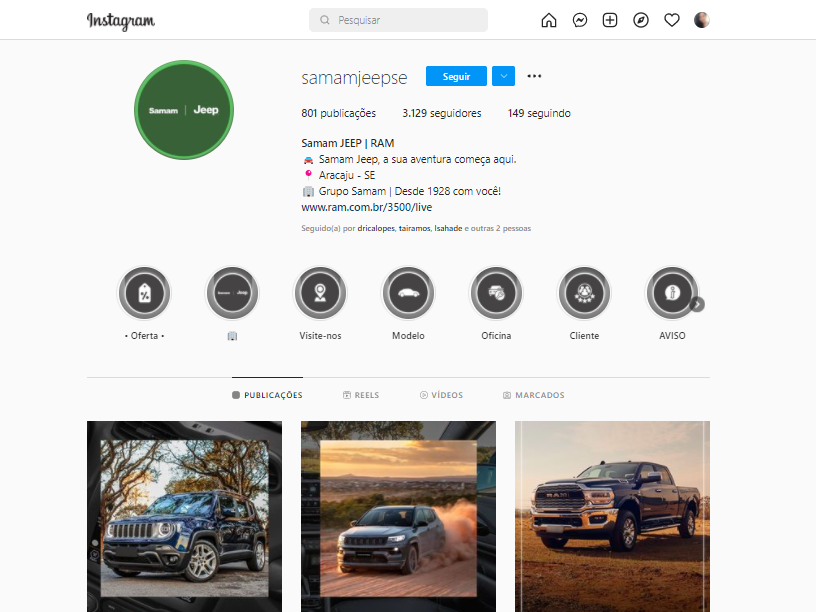The width and height of the screenshot is (816, 612).
Task: Open the three-dot profile options menu
Action: click(534, 76)
